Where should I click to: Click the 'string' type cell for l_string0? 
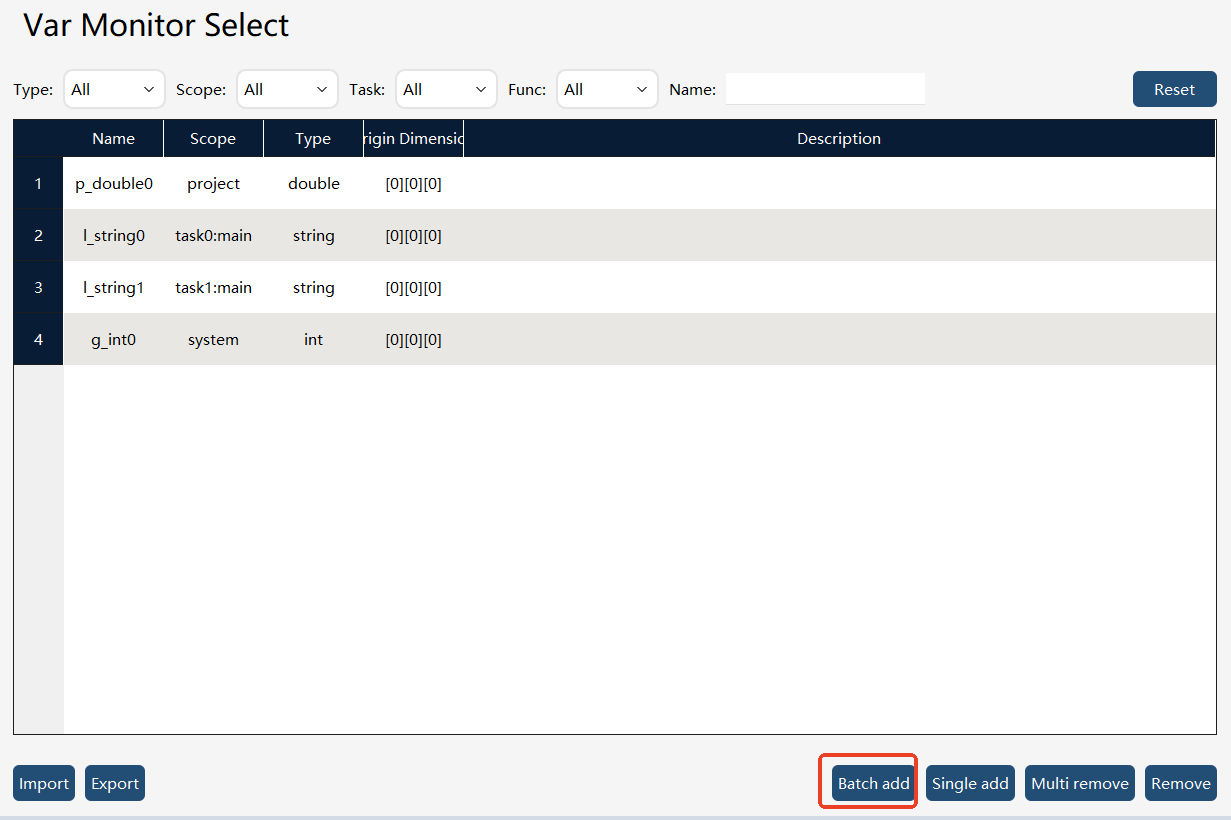[313, 236]
